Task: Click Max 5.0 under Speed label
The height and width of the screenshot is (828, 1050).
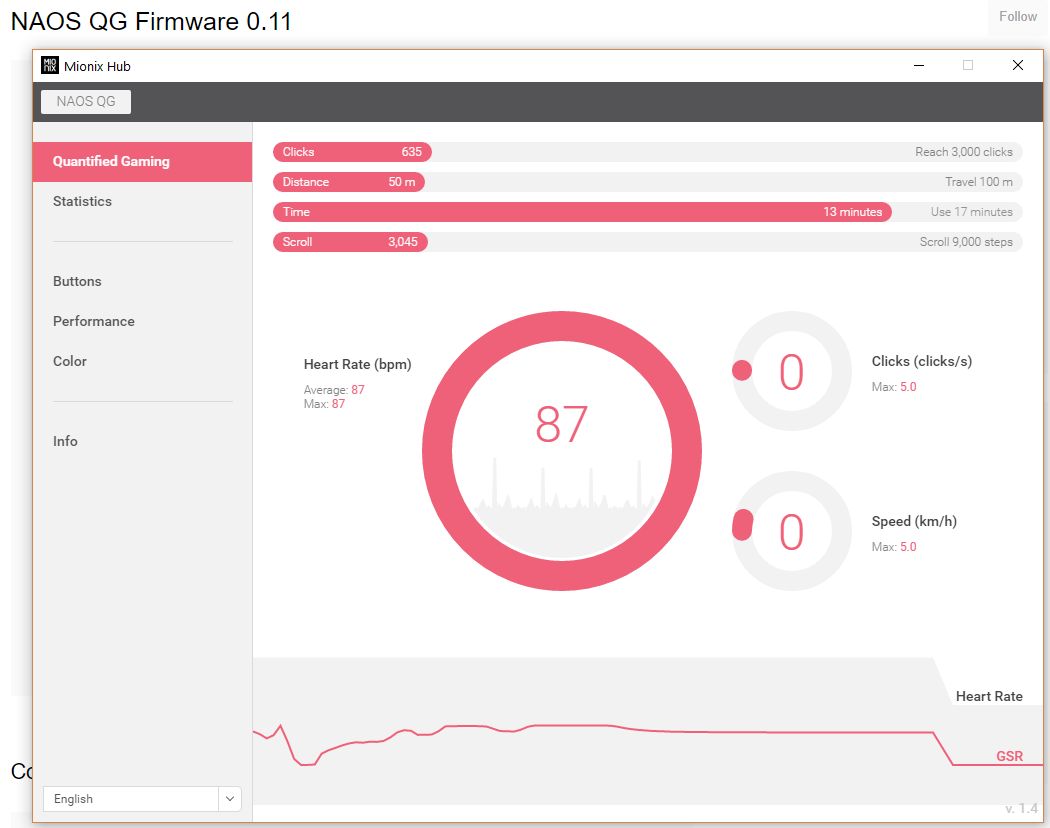Action: pyautogui.click(x=894, y=547)
